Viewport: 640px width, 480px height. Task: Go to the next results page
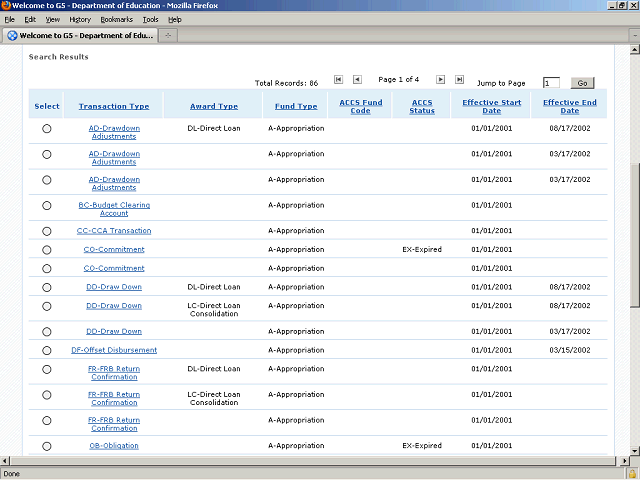pos(438,79)
